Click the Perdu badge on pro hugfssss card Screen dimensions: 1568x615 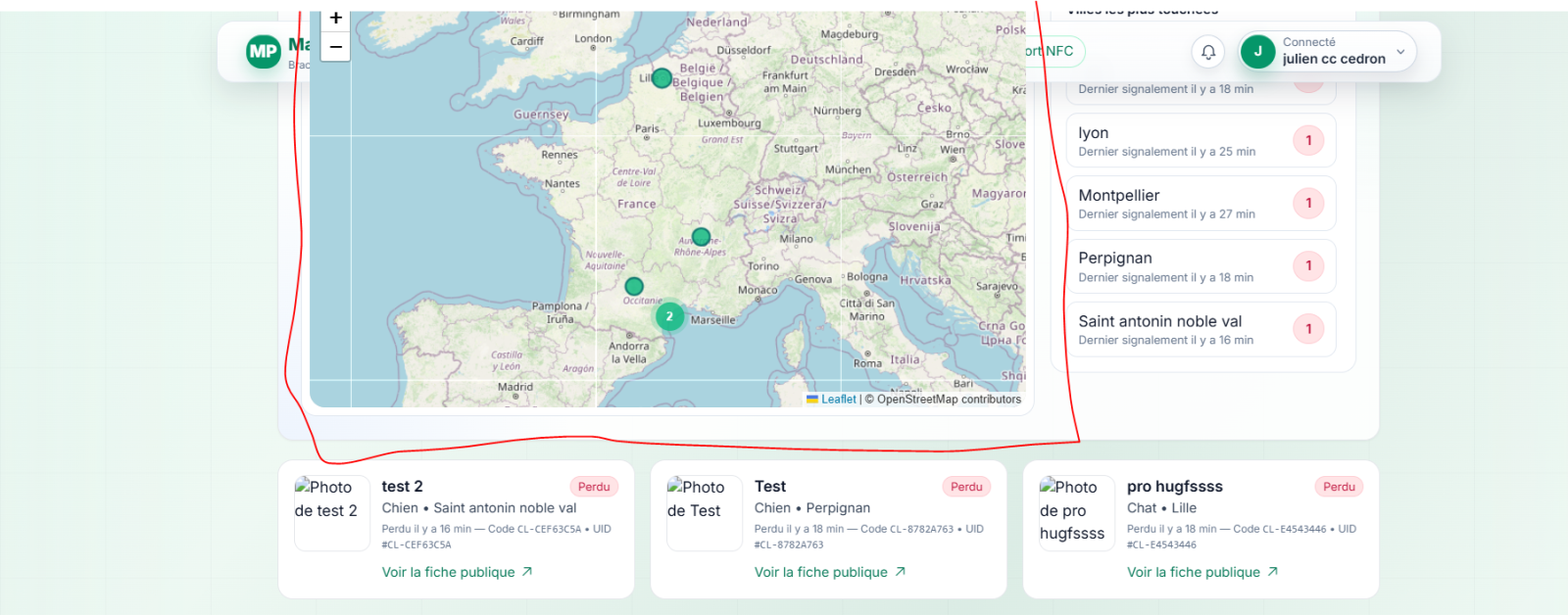click(x=1339, y=487)
